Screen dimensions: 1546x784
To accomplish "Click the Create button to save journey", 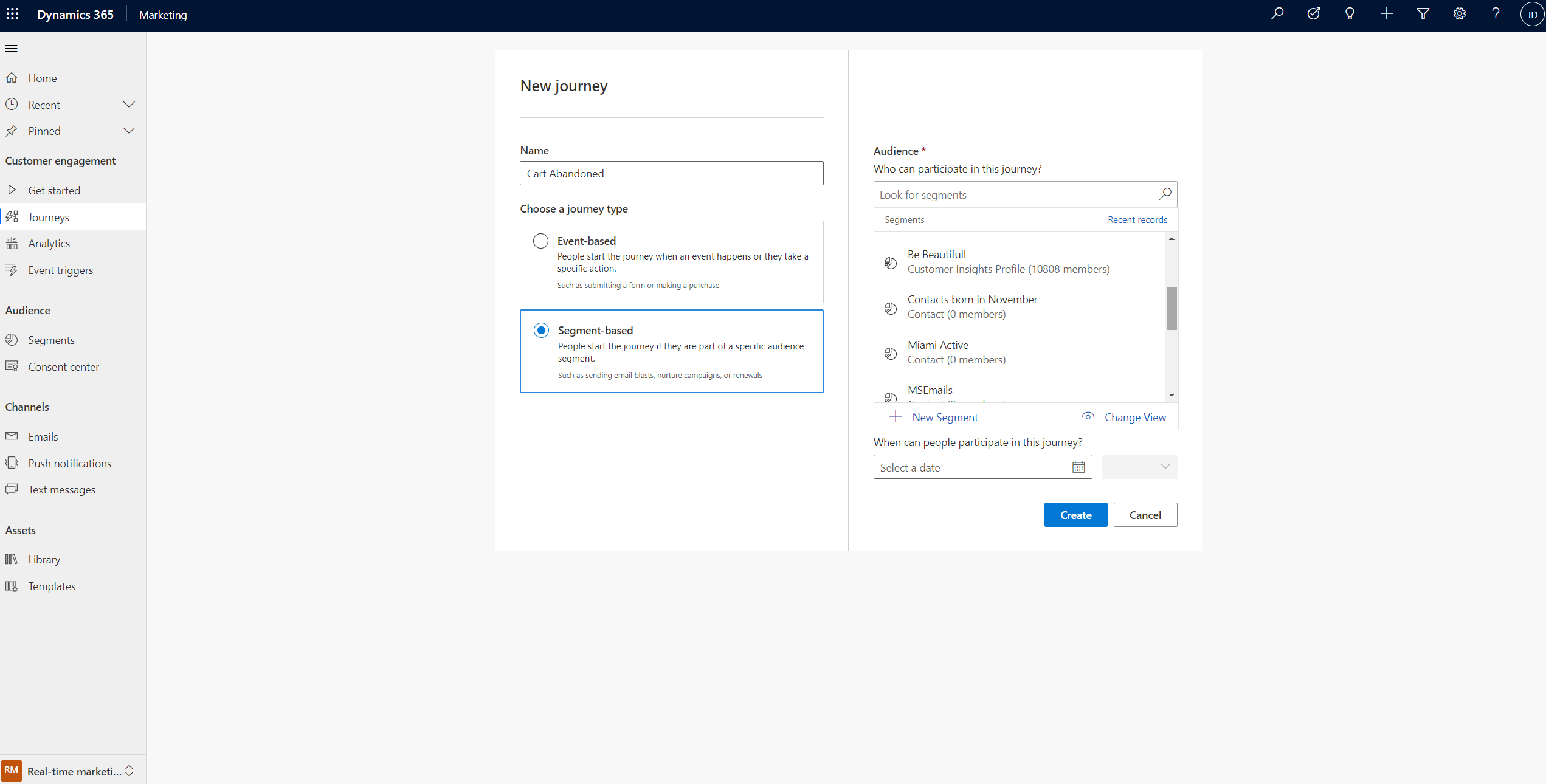I will pyautogui.click(x=1075, y=515).
